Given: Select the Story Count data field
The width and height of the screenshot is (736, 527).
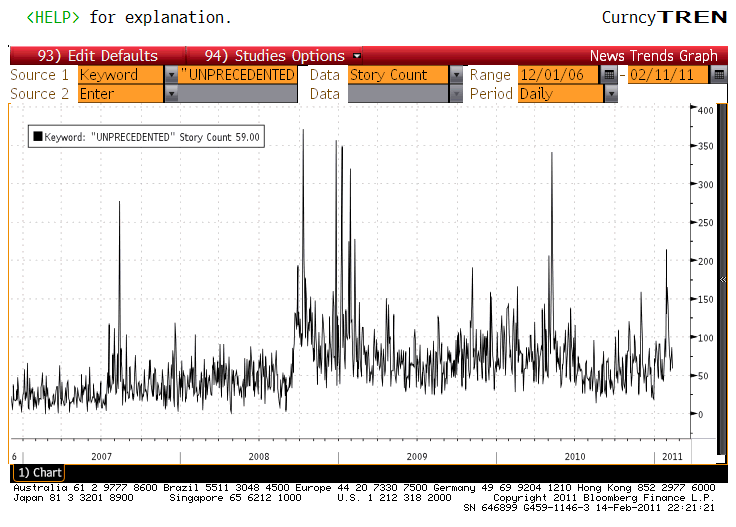Looking at the screenshot, I should [x=399, y=75].
